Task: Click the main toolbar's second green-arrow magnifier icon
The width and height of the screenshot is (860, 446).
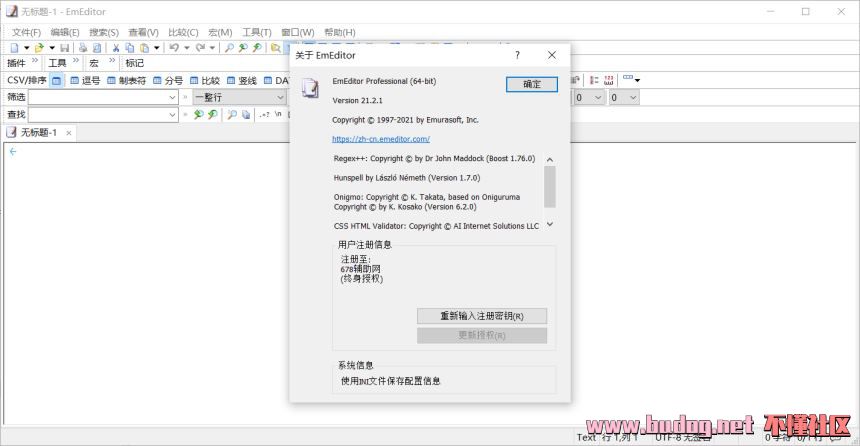Action: click(x=257, y=48)
